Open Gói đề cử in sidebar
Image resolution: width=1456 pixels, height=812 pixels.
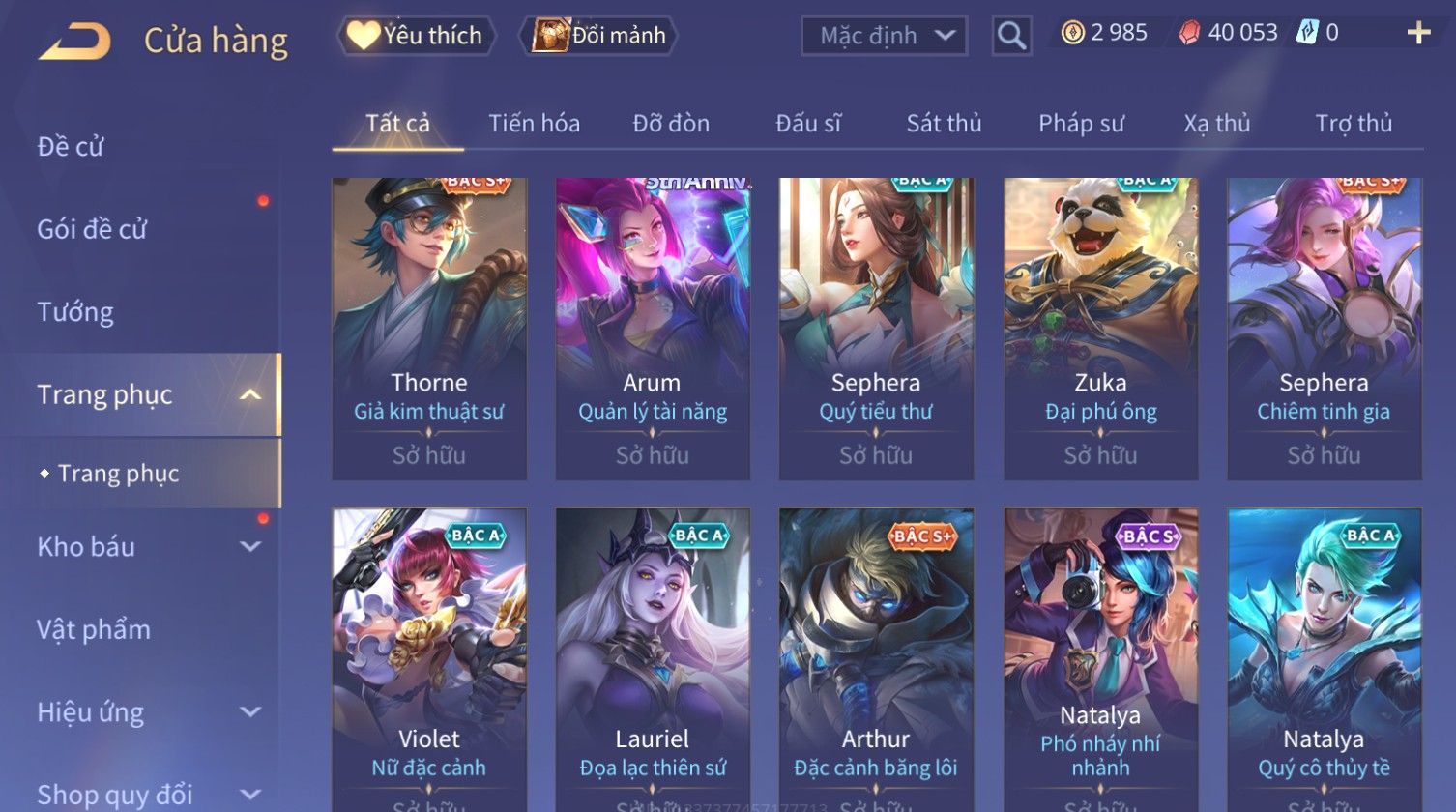pyautogui.click(x=92, y=229)
